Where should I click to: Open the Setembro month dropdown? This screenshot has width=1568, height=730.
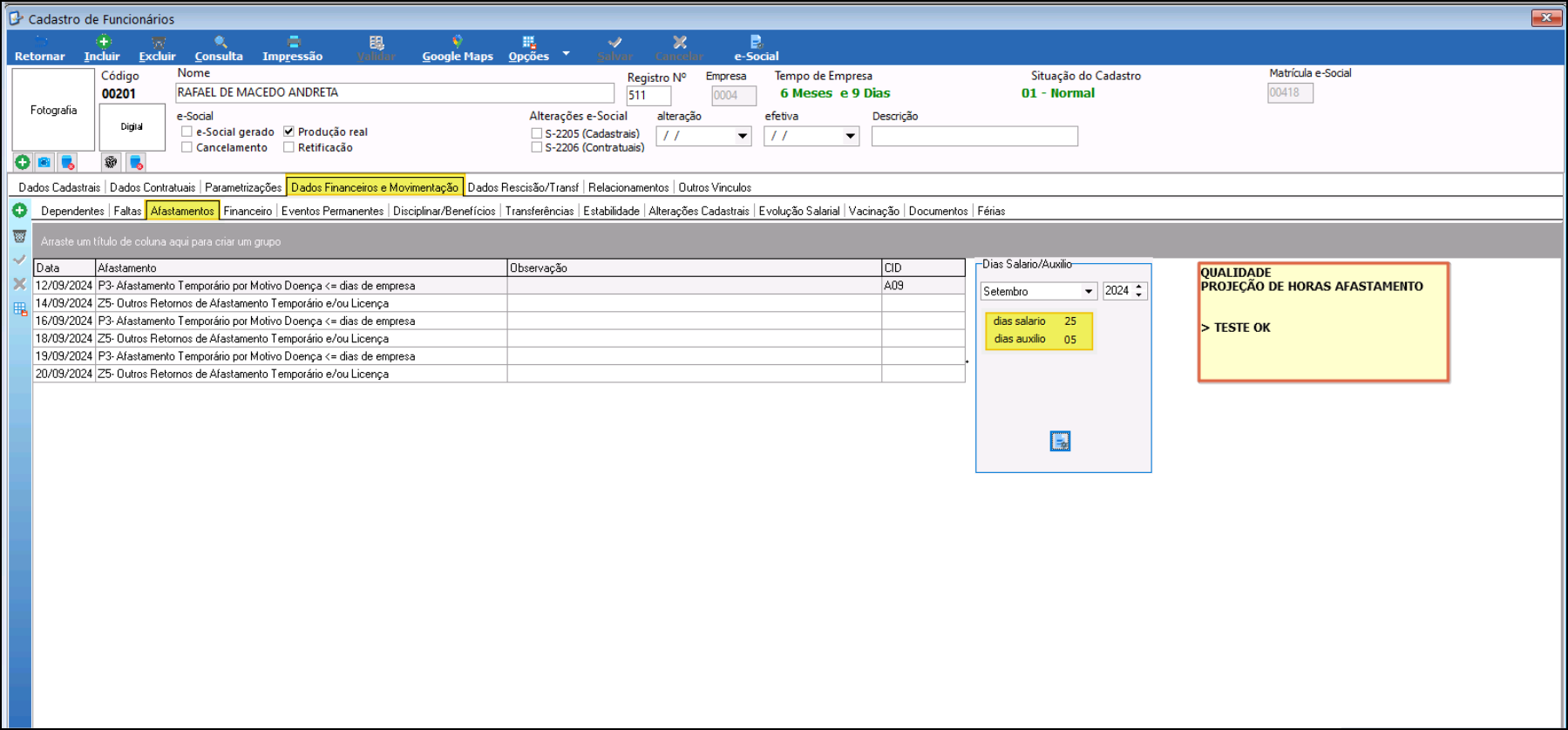click(x=1088, y=292)
